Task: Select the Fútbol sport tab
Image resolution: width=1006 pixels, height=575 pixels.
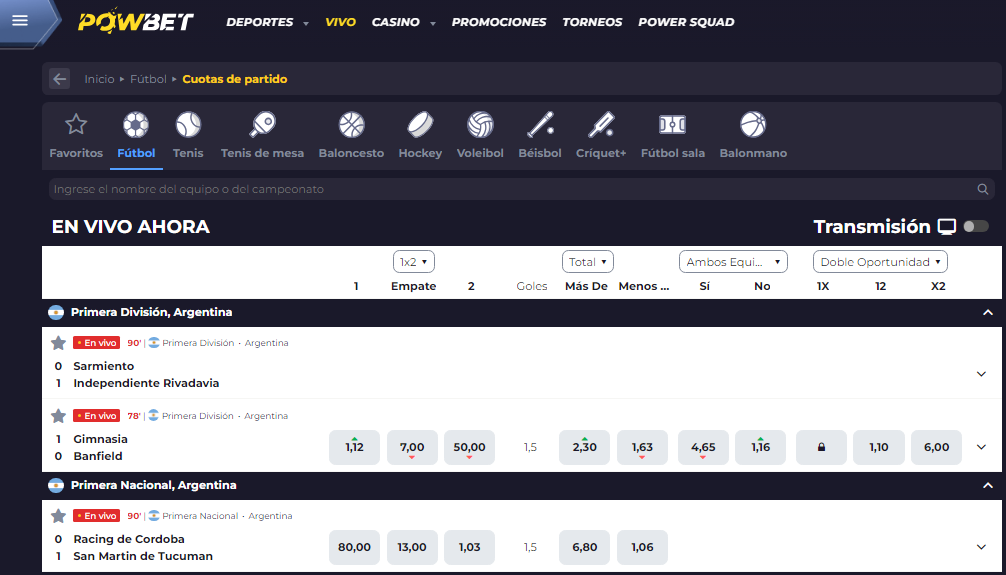Action: tap(136, 136)
